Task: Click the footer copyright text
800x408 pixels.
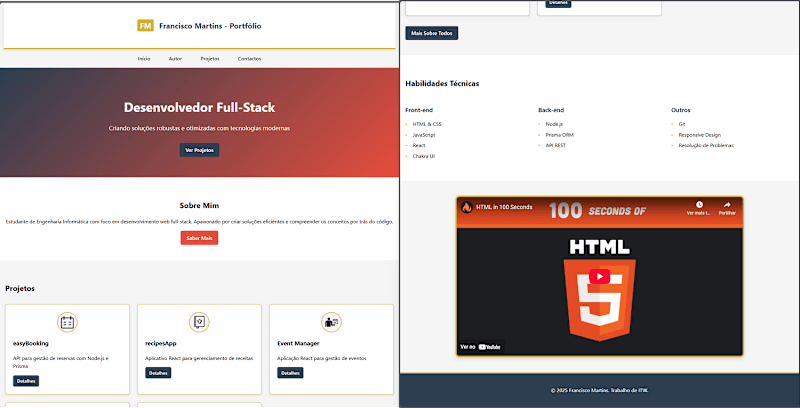Action: coord(599,391)
